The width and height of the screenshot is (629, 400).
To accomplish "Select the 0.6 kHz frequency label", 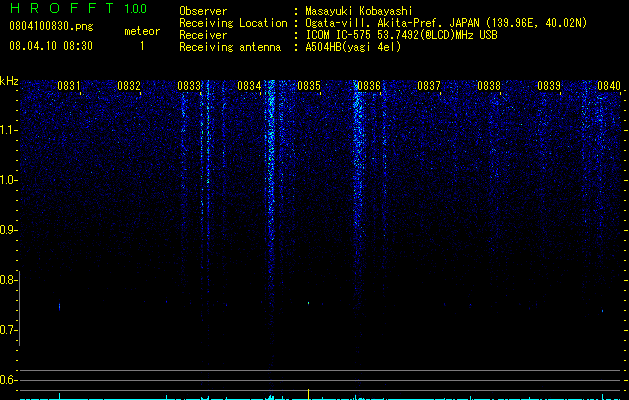I will click(x=8, y=380).
